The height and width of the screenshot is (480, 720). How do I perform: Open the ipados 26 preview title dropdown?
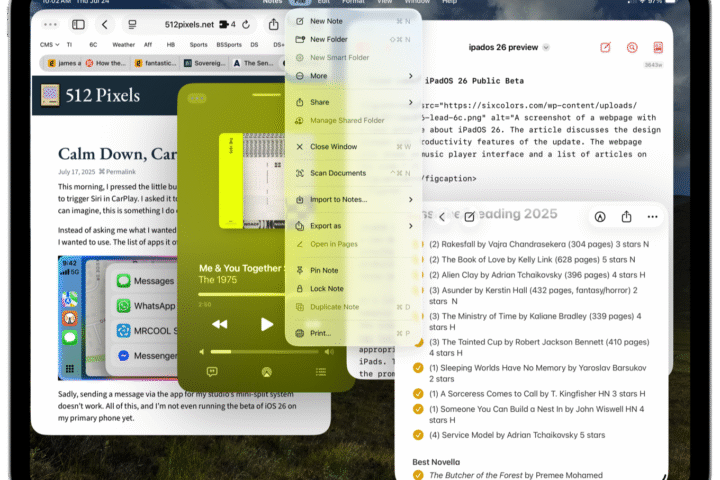[x=546, y=47]
